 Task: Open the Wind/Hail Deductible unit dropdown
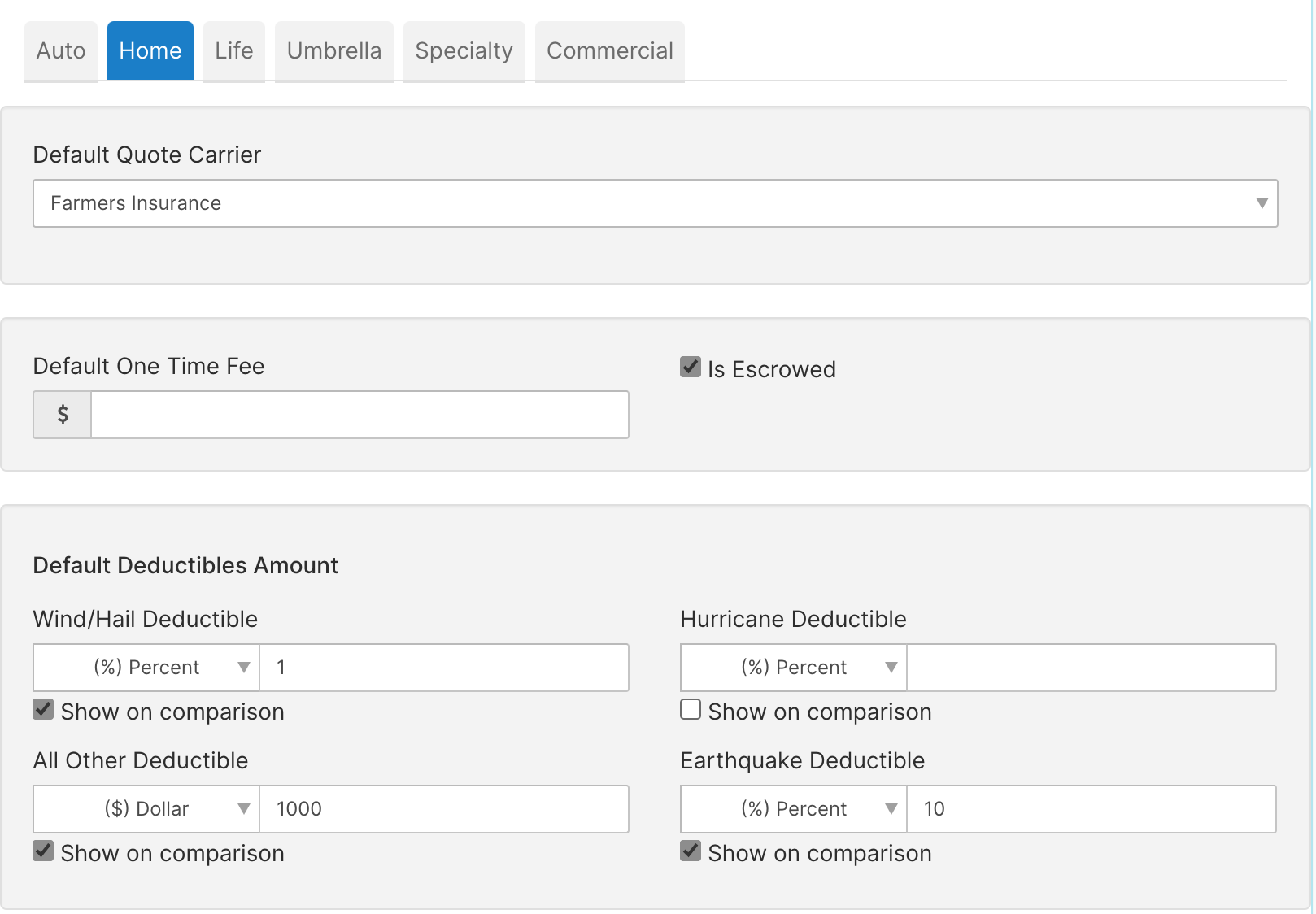[146, 667]
